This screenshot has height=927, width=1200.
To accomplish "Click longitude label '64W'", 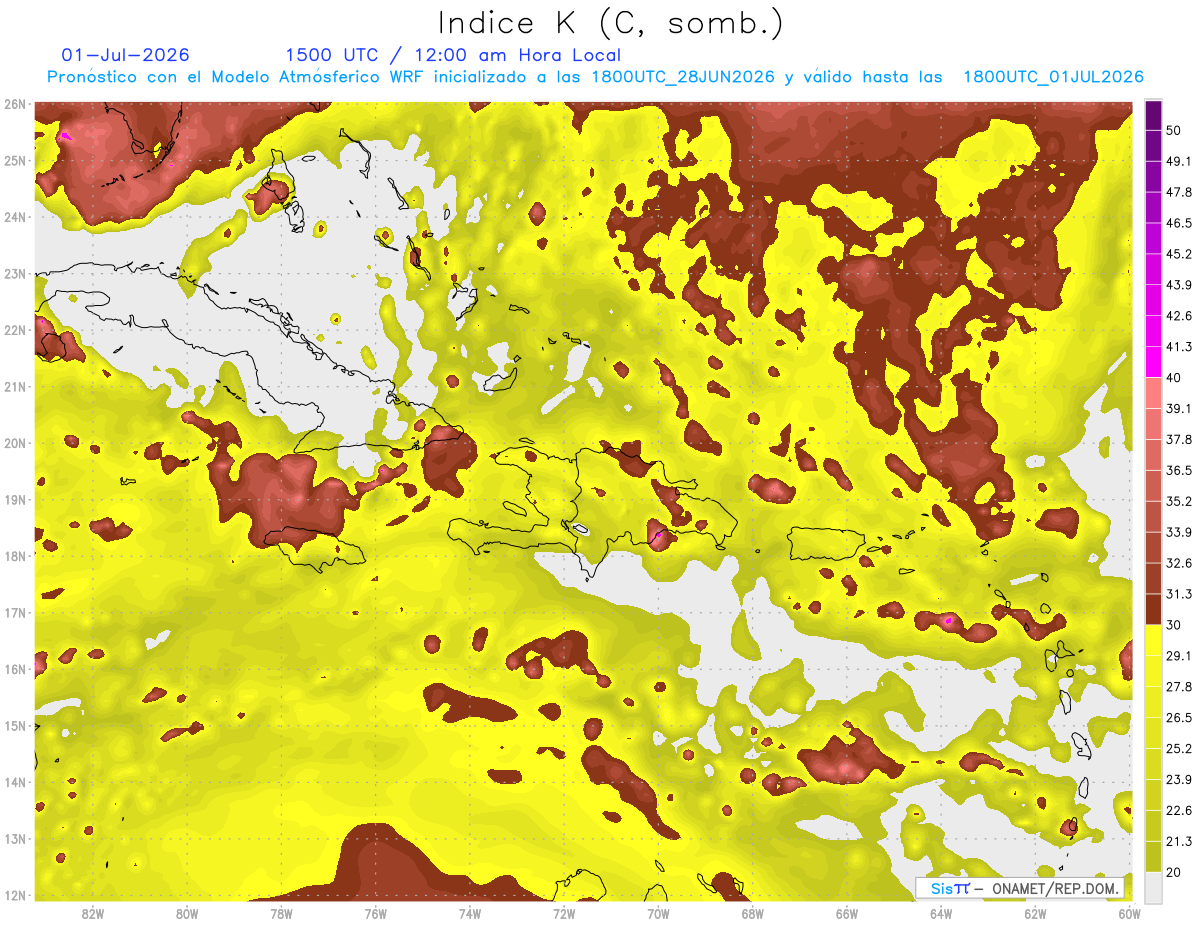I will pos(941,913).
